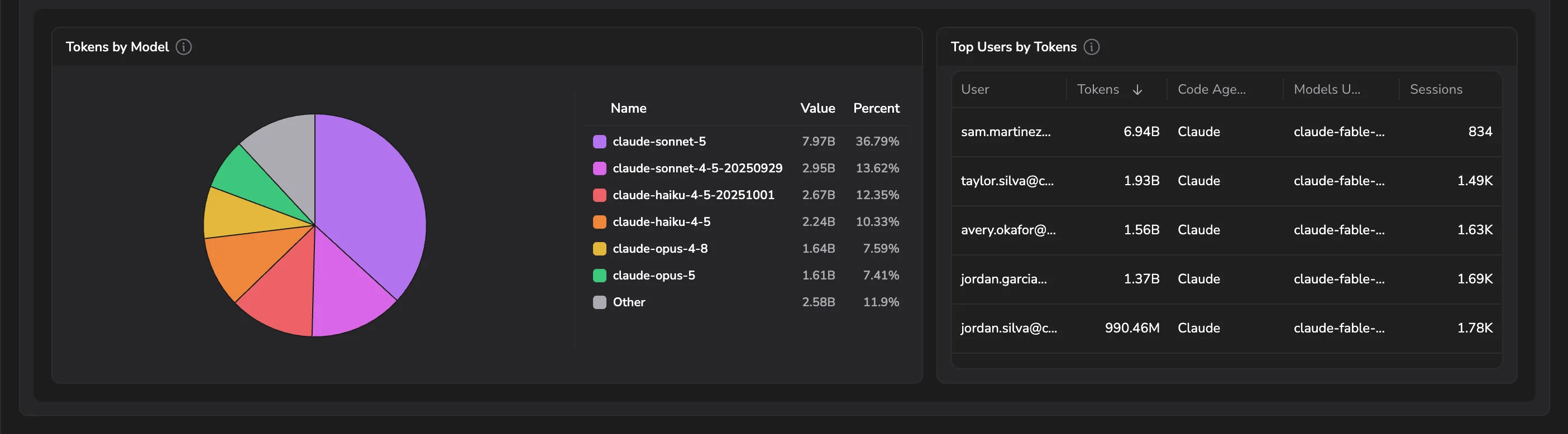Select the claude-opus-4-8 yellow legend swatch
This screenshot has height=434, width=1568.
tap(600, 249)
